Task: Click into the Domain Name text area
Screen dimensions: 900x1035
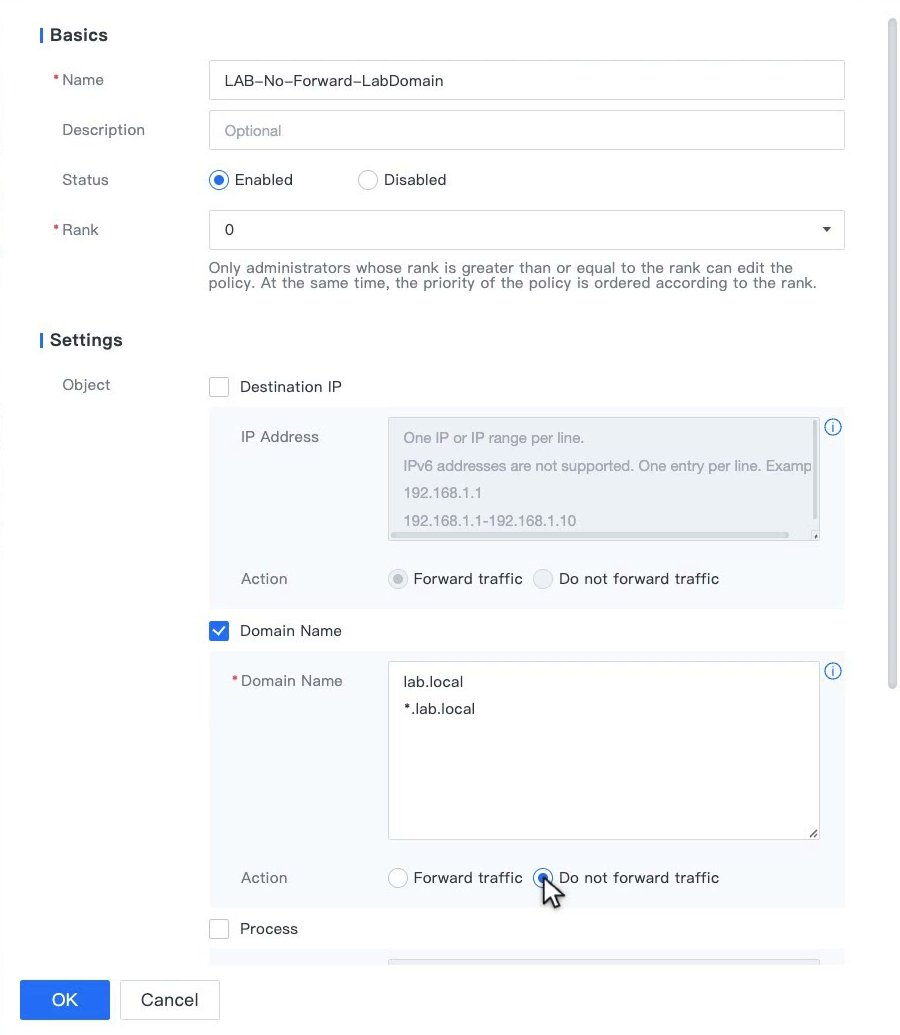Action: coord(604,751)
